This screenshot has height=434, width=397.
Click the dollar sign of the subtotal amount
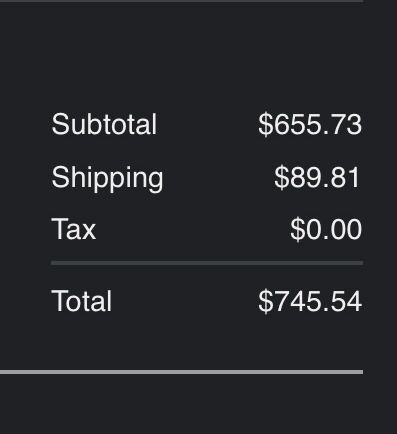[265, 124]
